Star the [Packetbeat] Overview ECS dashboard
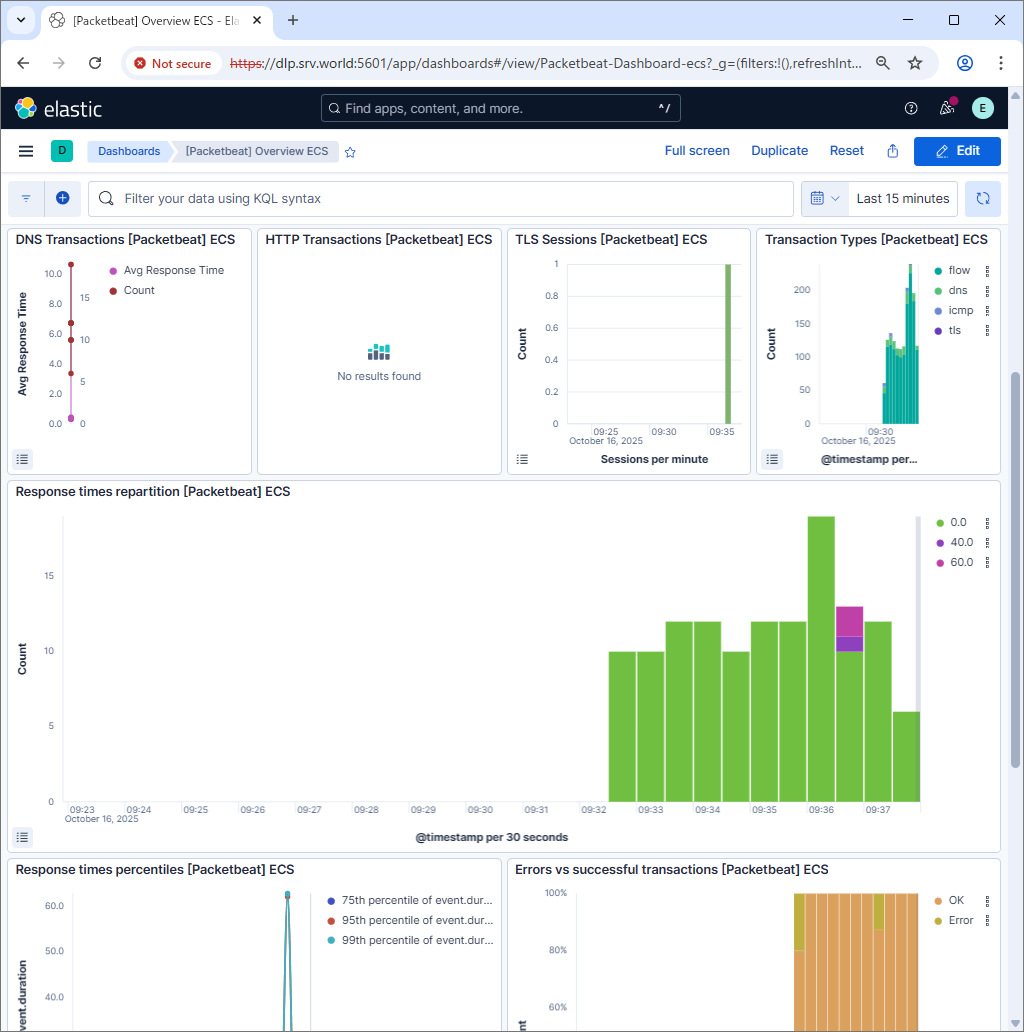Screen dimensions: 1024x1032 [x=350, y=151]
